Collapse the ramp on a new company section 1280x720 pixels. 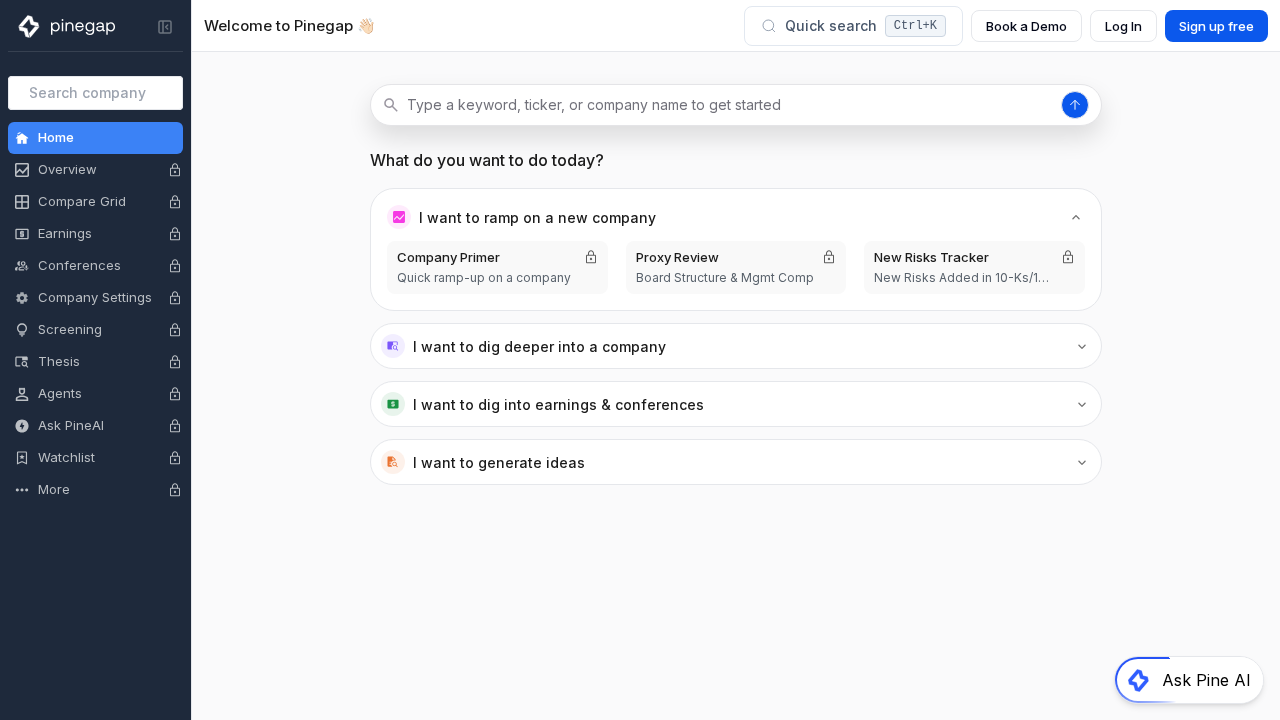[x=1076, y=218]
